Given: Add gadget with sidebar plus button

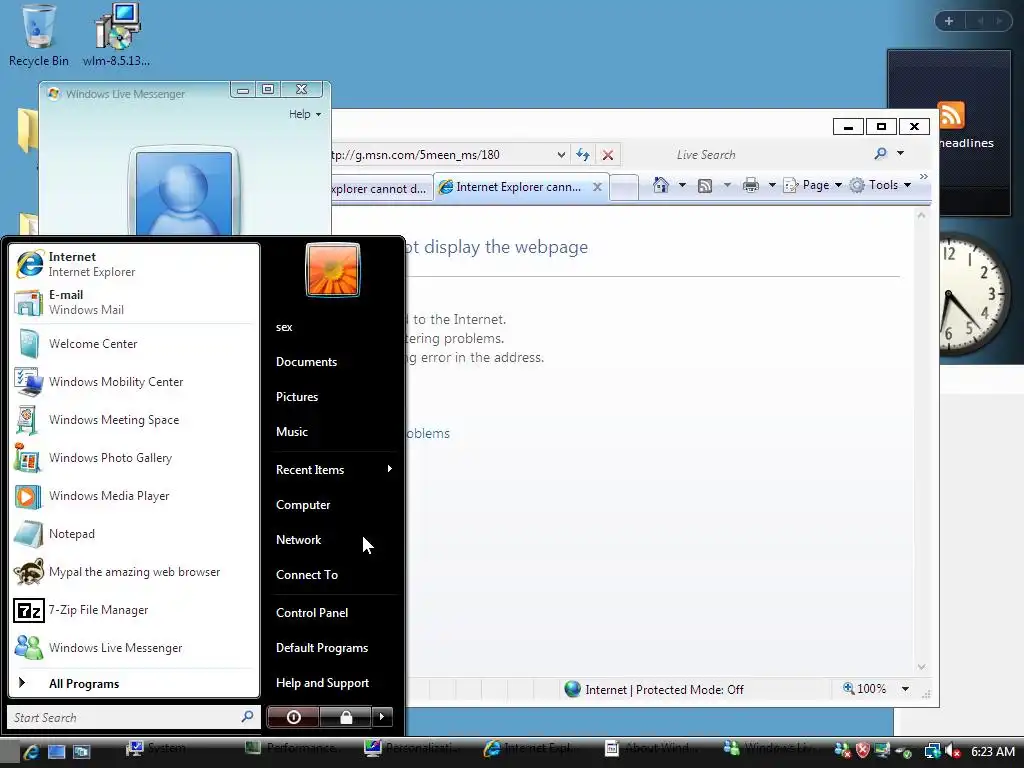Looking at the screenshot, I should [x=949, y=21].
